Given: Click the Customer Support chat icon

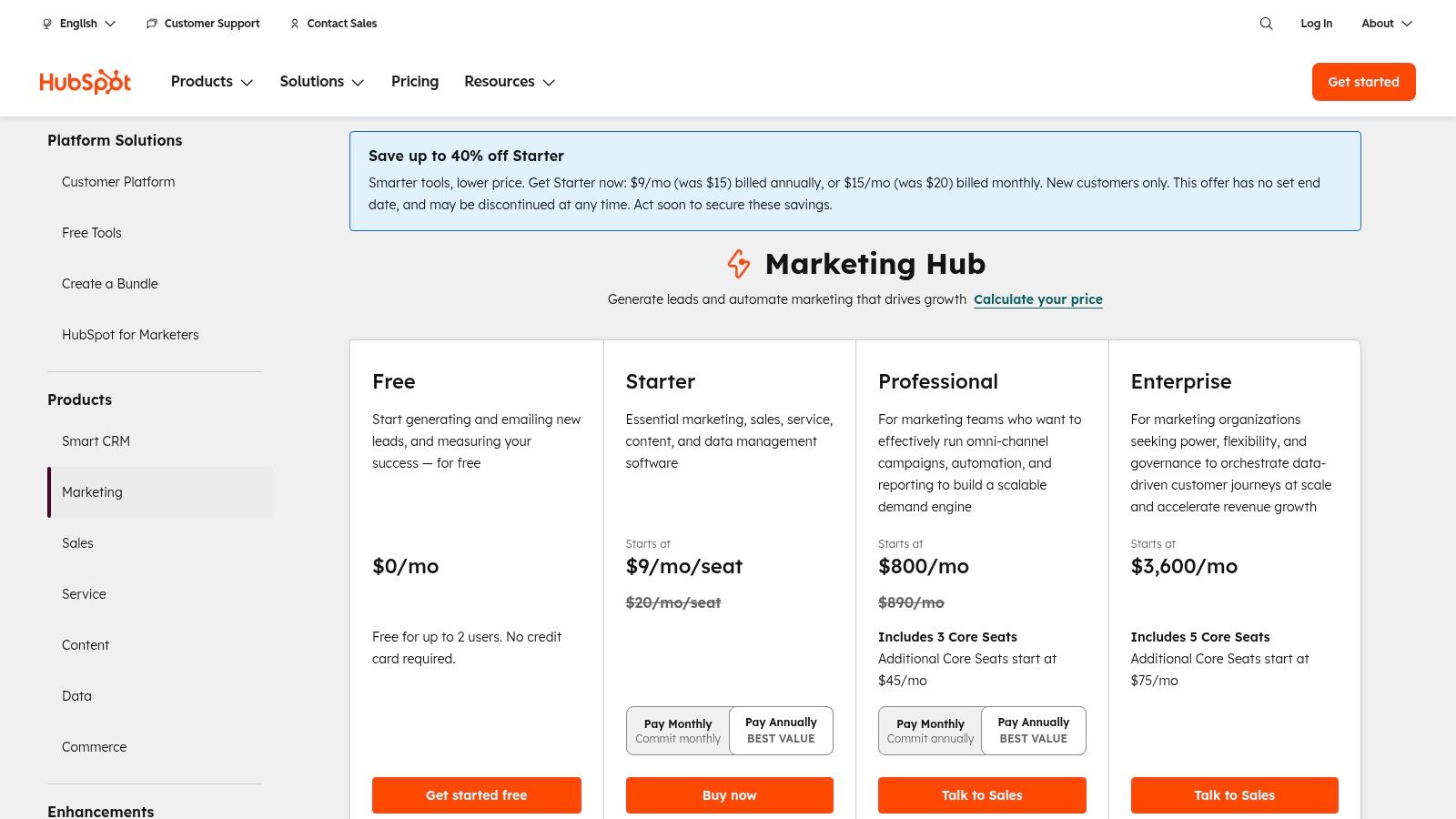Looking at the screenshot, I should [x=151, y=24].
